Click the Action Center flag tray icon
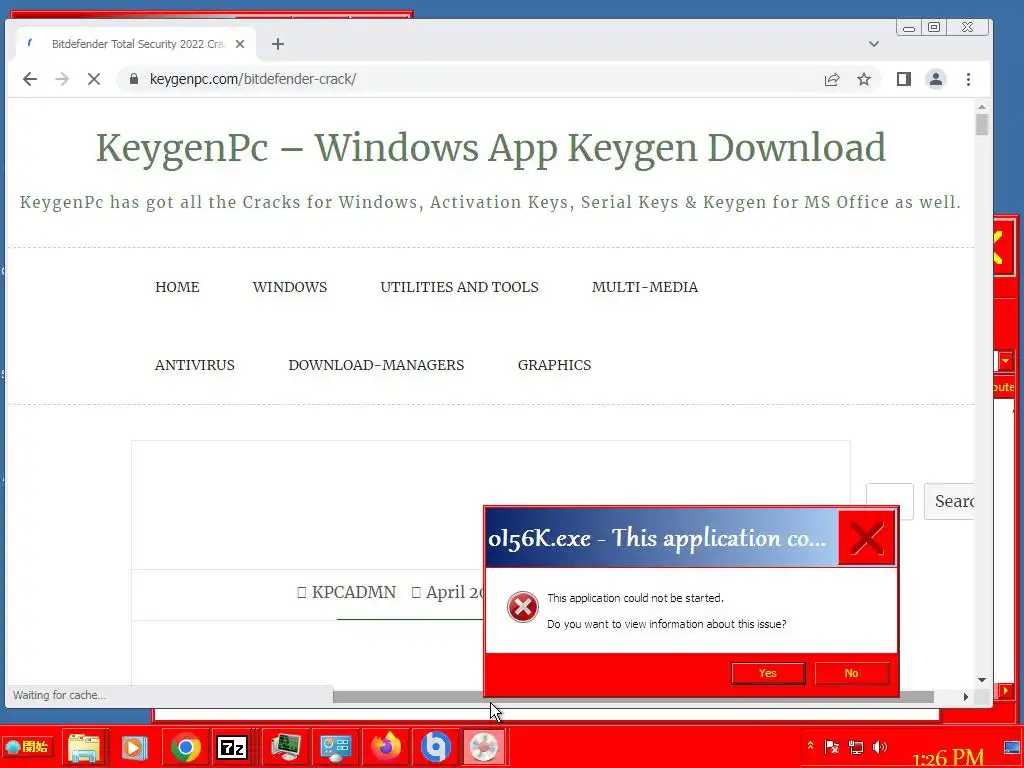 click(x=831, y=746)
